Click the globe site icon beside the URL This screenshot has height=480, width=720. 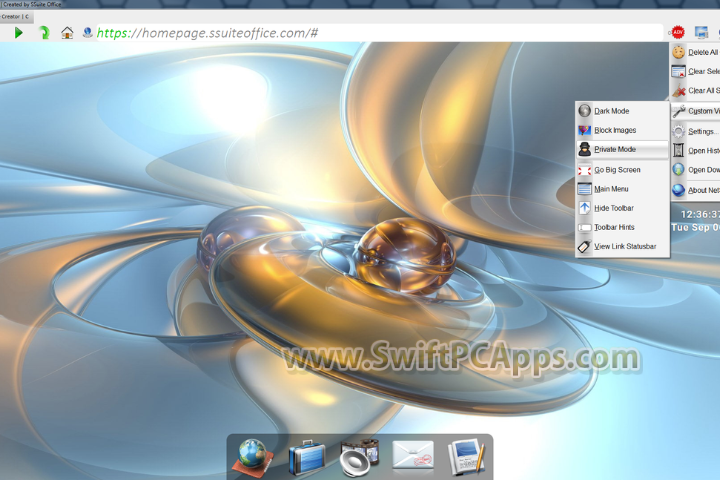87,33
